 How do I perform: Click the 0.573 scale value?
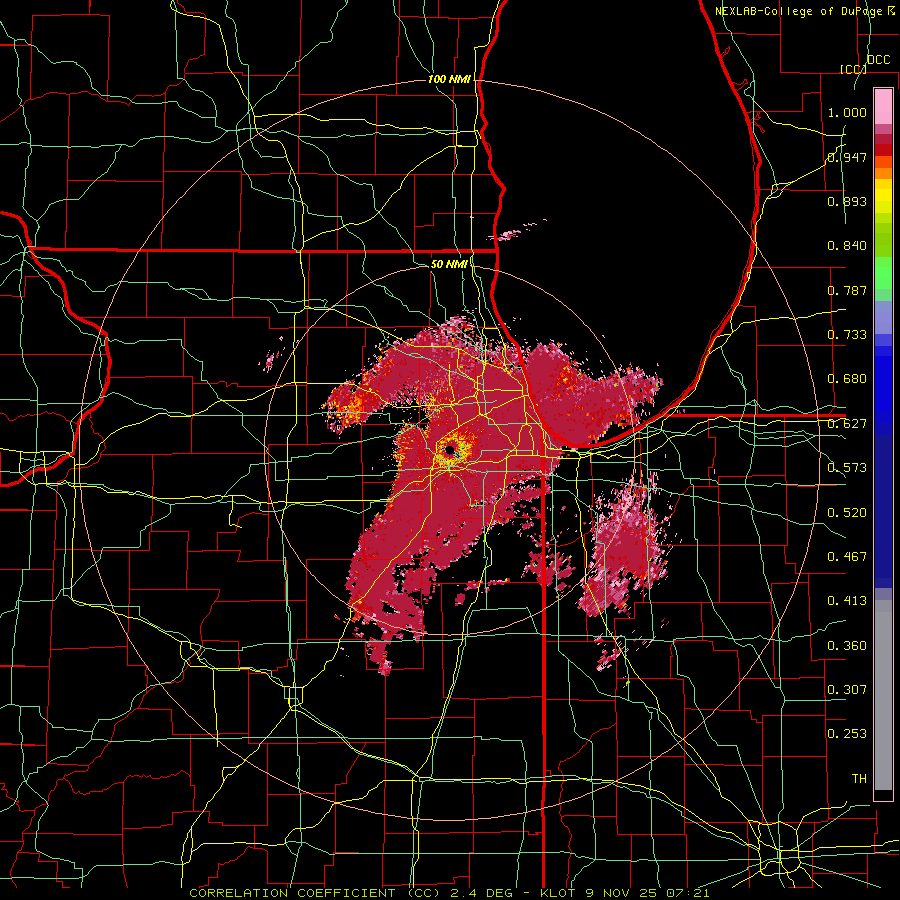point(847,468)
